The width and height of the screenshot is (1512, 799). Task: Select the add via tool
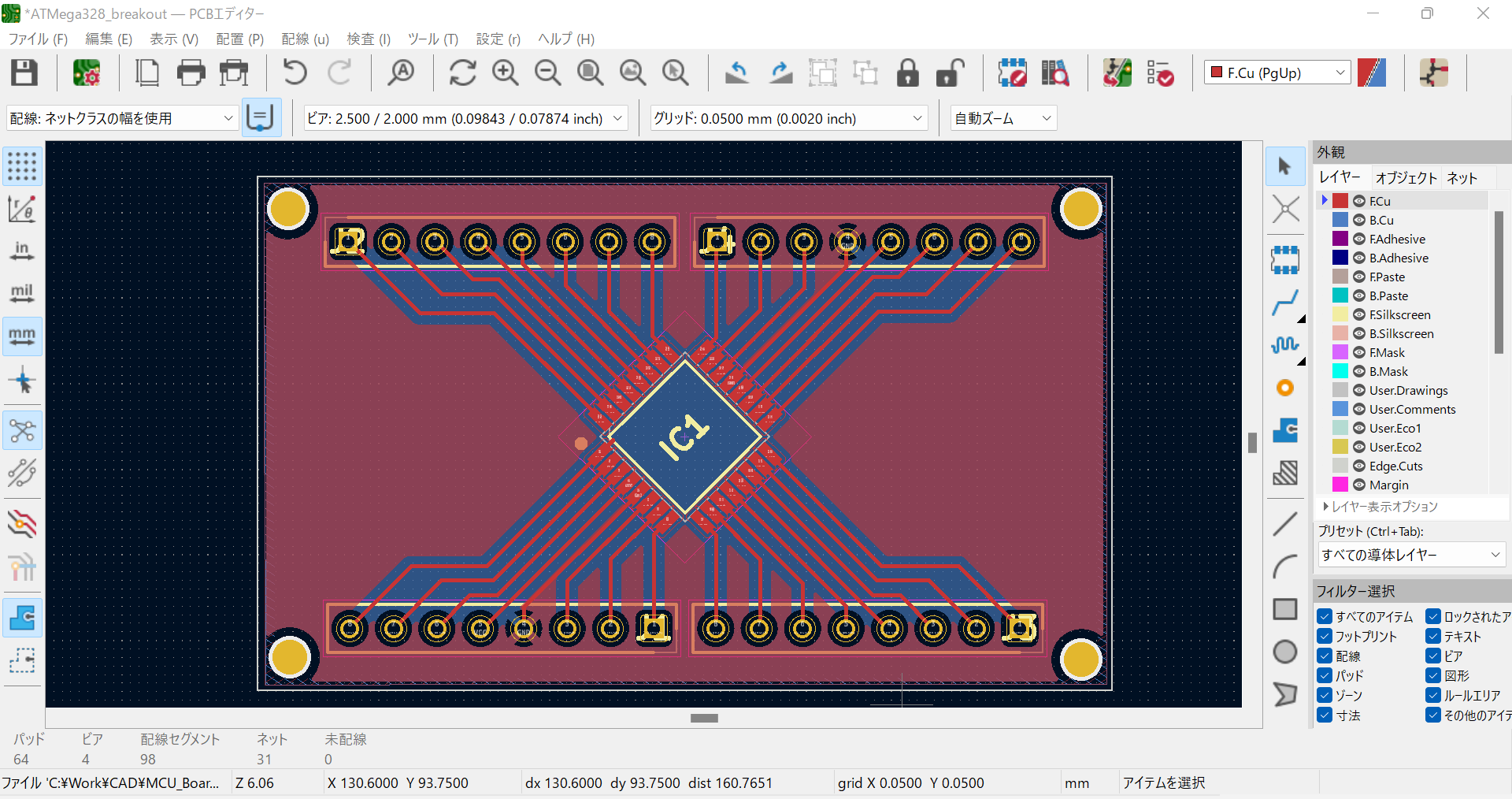point(1285,388)
